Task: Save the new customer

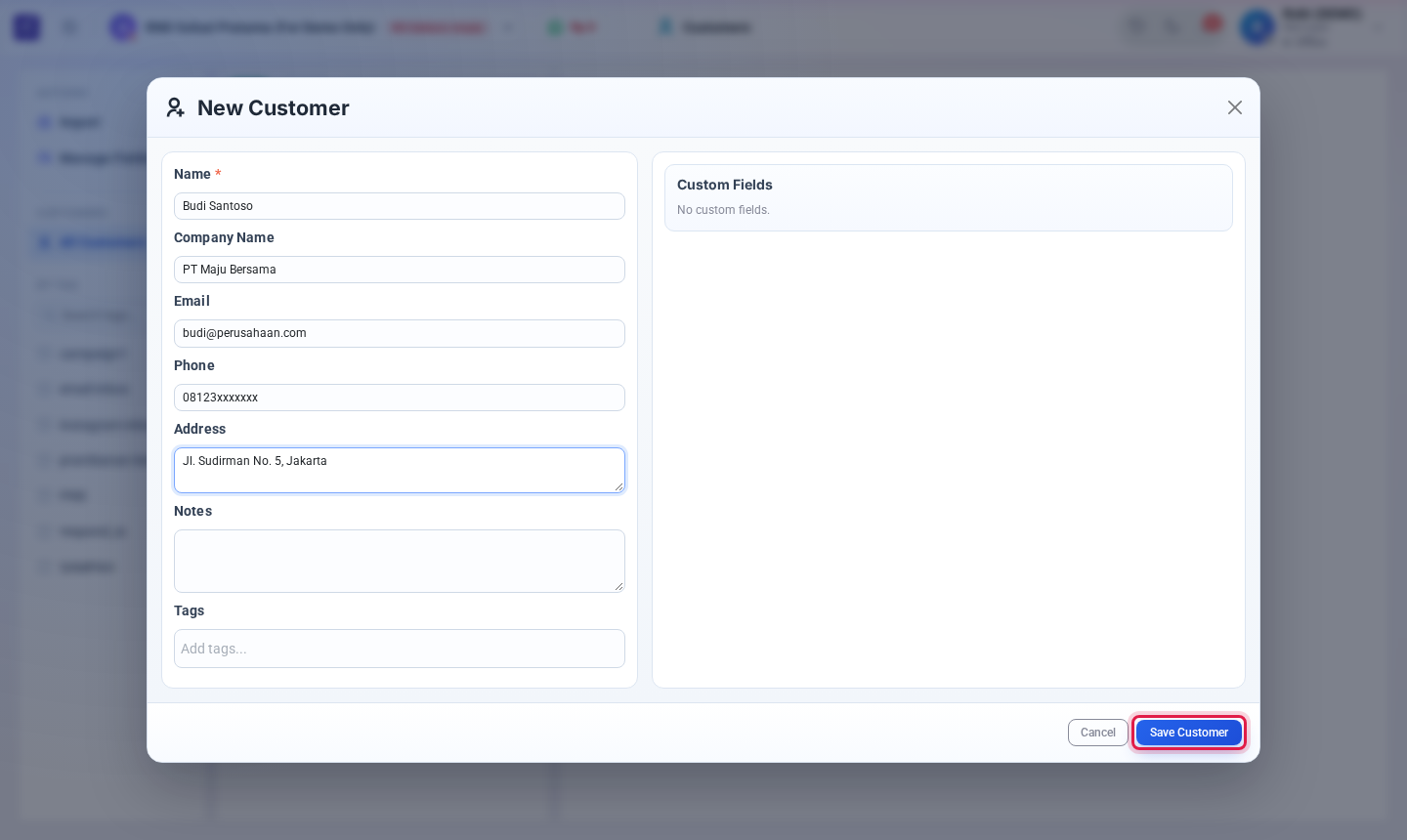Action: click(1188, 733)
